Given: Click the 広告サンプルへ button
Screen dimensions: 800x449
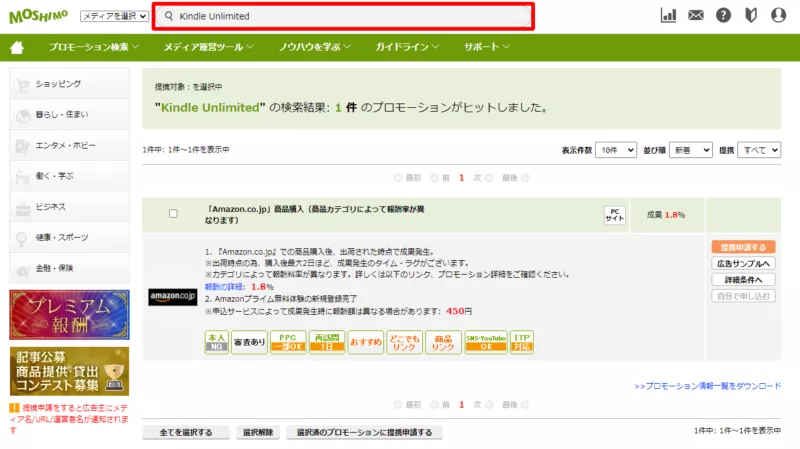Looking at the screenshot, I should pyautogui.click(x=743, y=263).
